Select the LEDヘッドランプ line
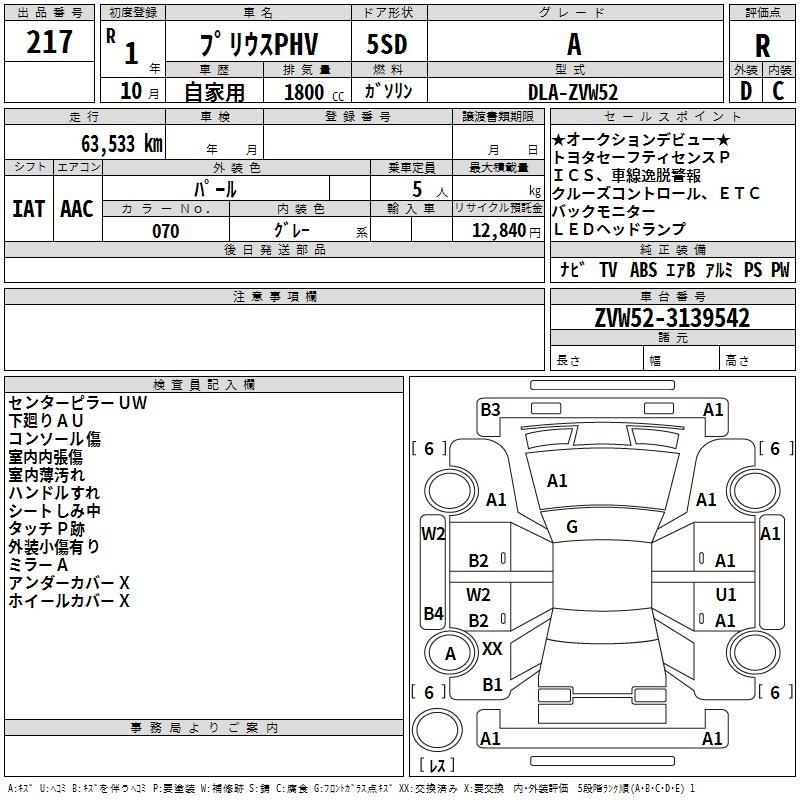This screenshot has width=800, height=800. pyautogui.click(x=619, y=229)
